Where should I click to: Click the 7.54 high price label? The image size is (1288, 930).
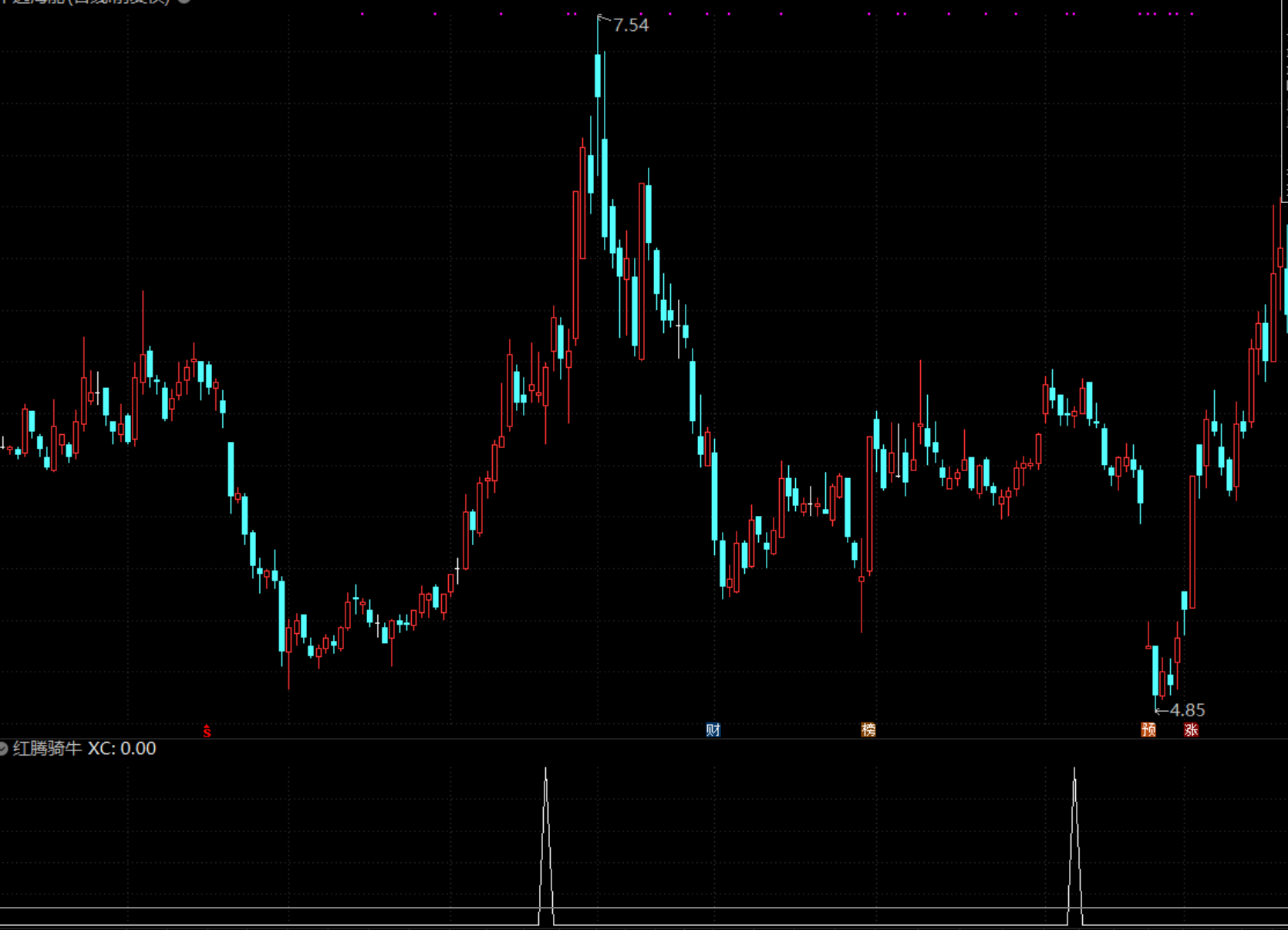[631, 25]
